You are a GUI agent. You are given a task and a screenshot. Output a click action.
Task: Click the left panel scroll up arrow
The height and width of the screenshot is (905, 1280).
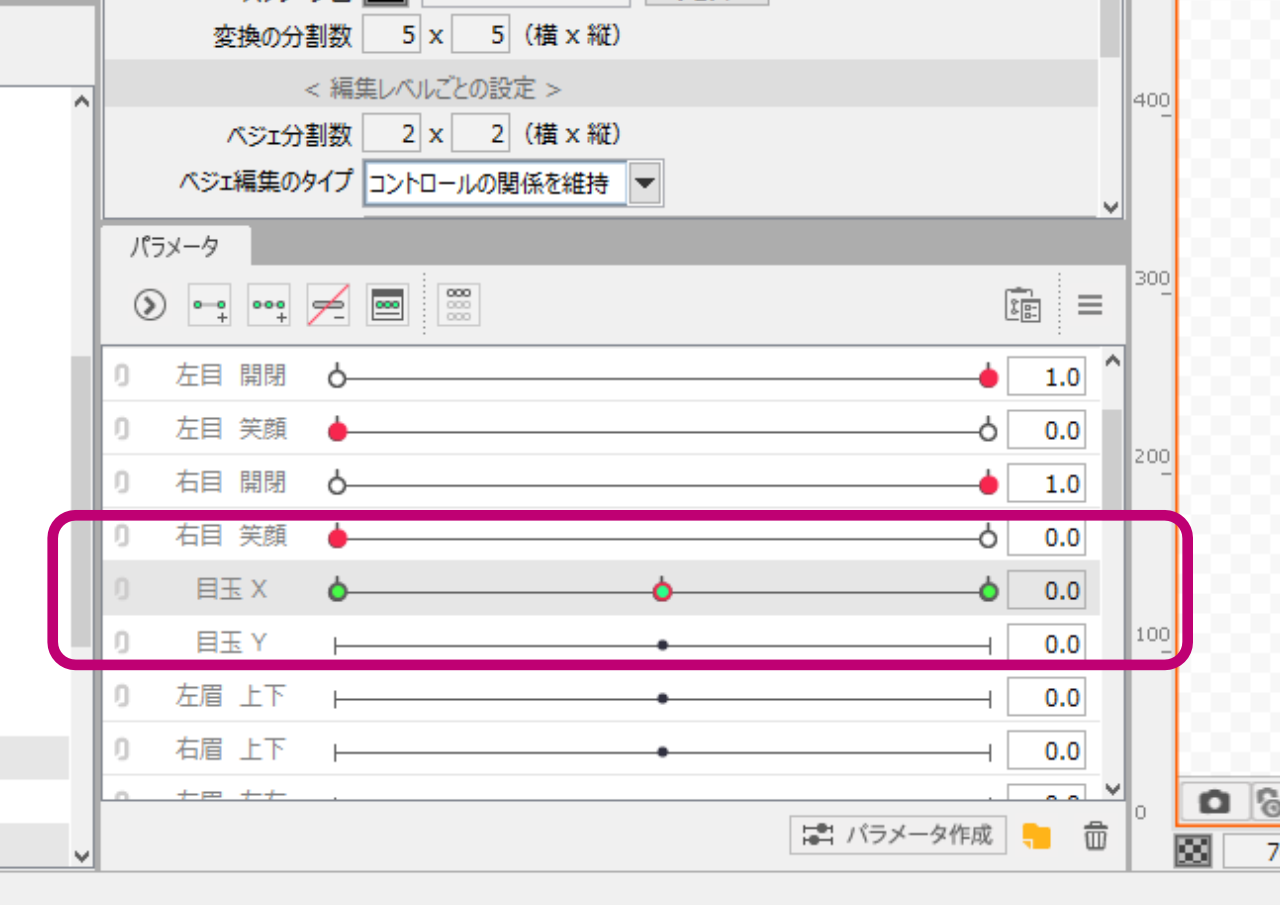(x=82, y=101)
